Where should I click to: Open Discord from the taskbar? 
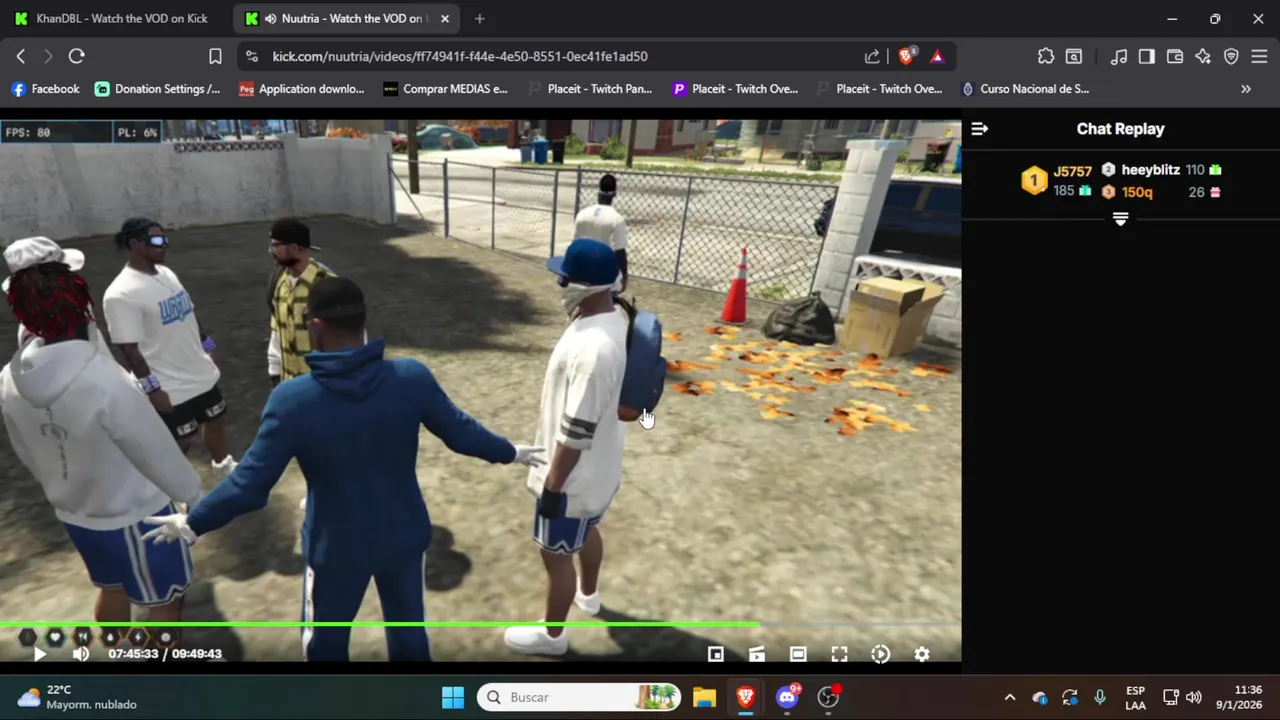787,697
